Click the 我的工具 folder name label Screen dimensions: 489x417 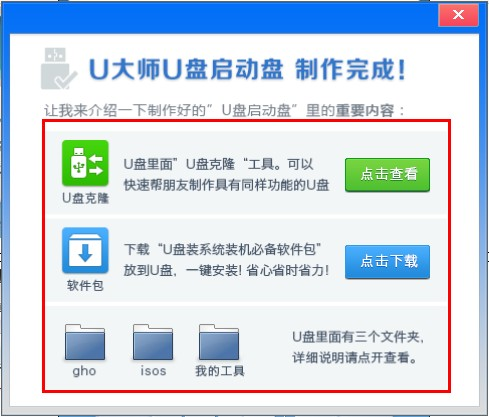point(220,371)
